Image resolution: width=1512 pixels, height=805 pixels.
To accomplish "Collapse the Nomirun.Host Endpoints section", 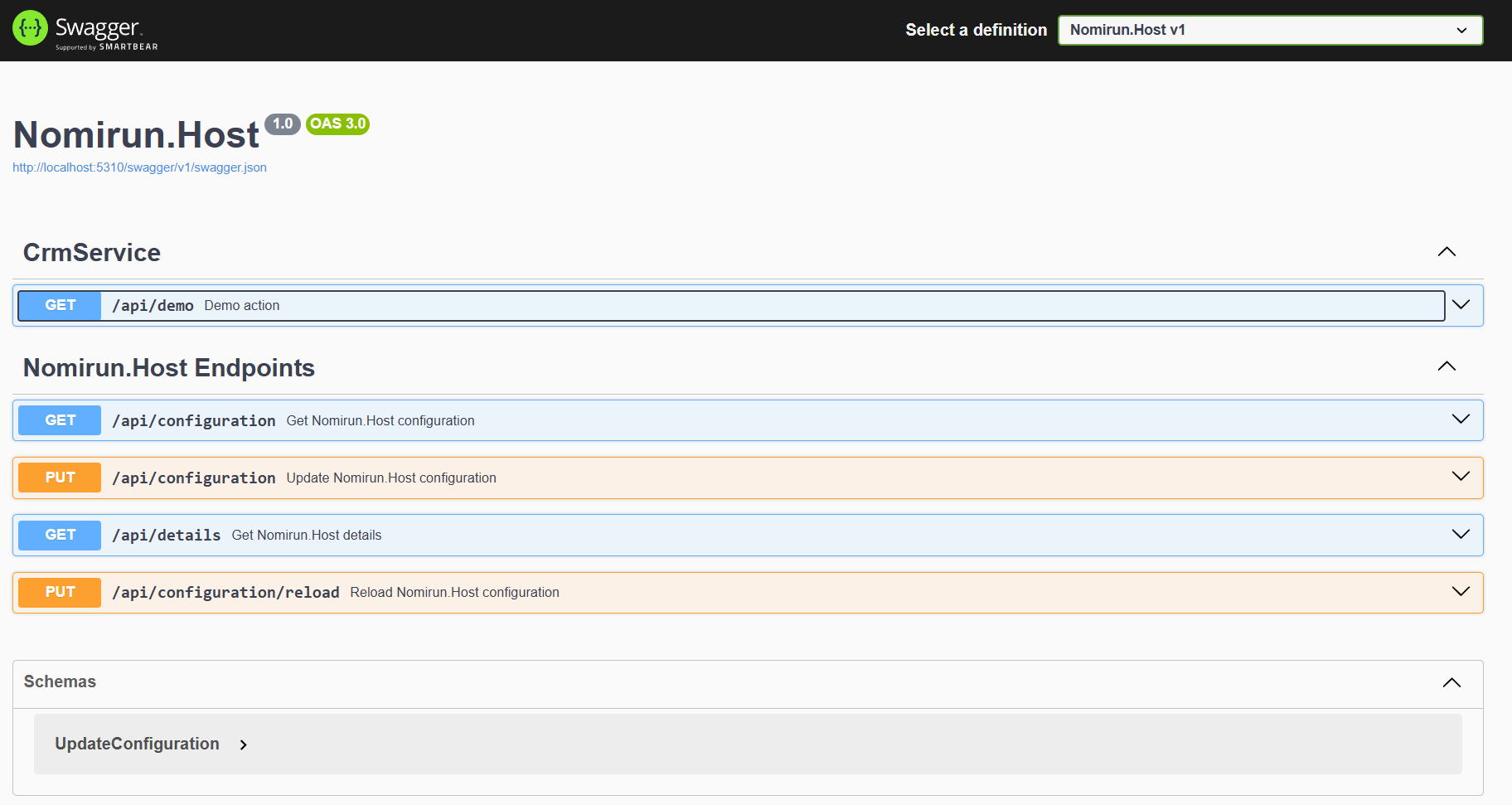I will [x=1447, y=366].
